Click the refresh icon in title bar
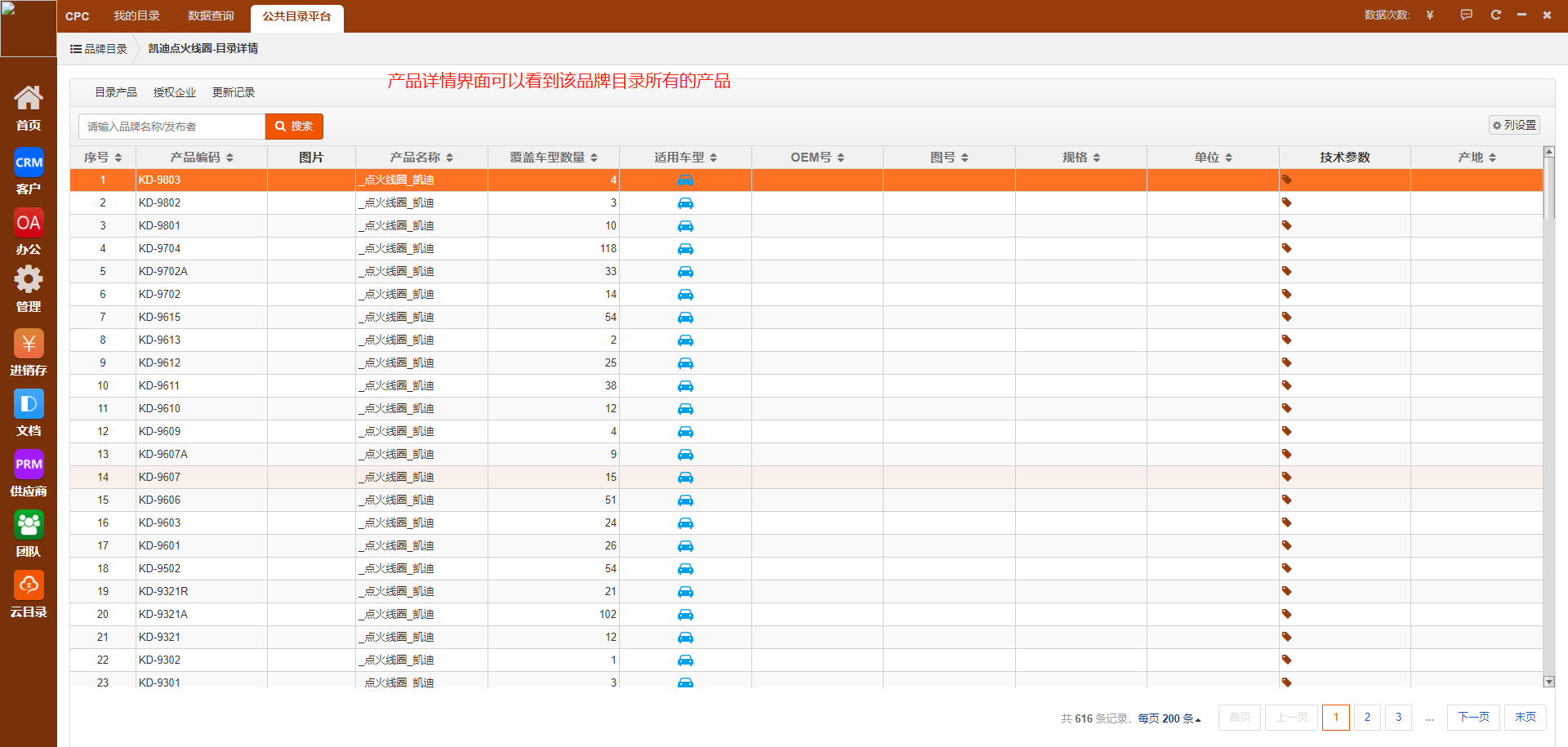This screenshot has width=1568, height=747. [x=1496, y=15]
